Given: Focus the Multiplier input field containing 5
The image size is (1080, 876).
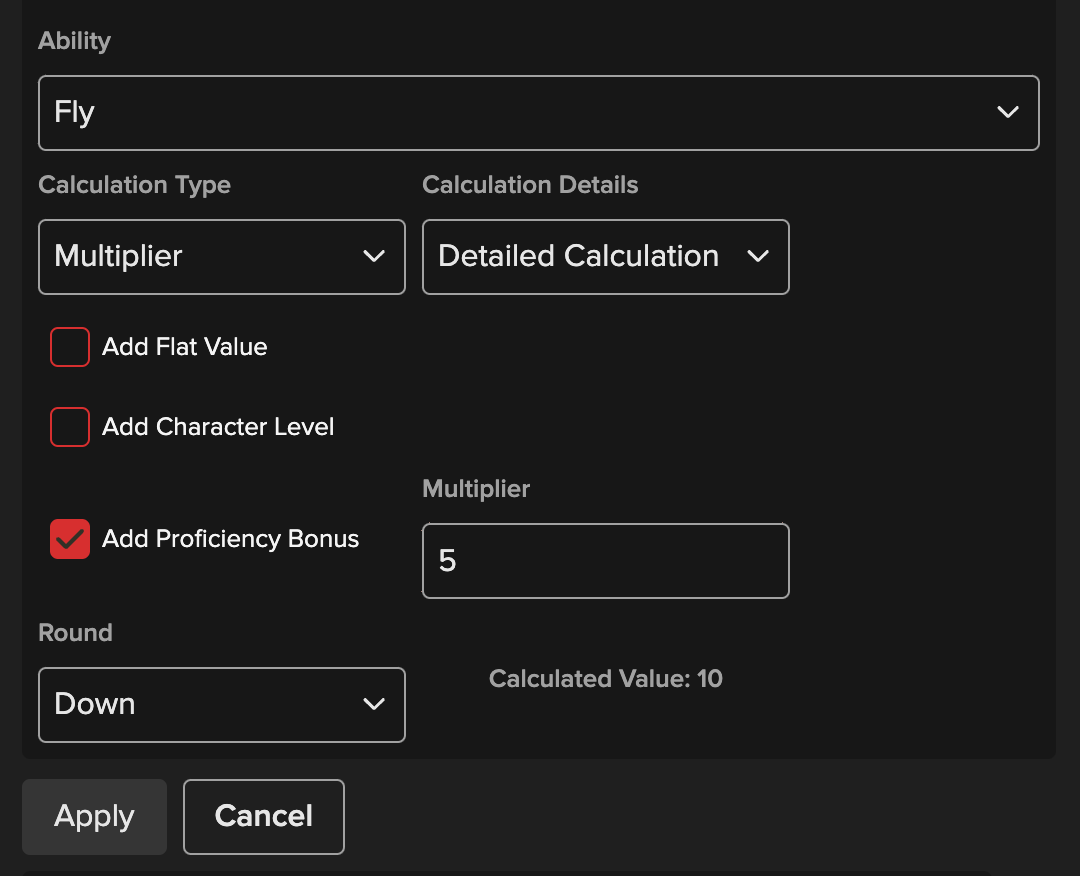Looking at the screenshot, I should click(605, 561).
